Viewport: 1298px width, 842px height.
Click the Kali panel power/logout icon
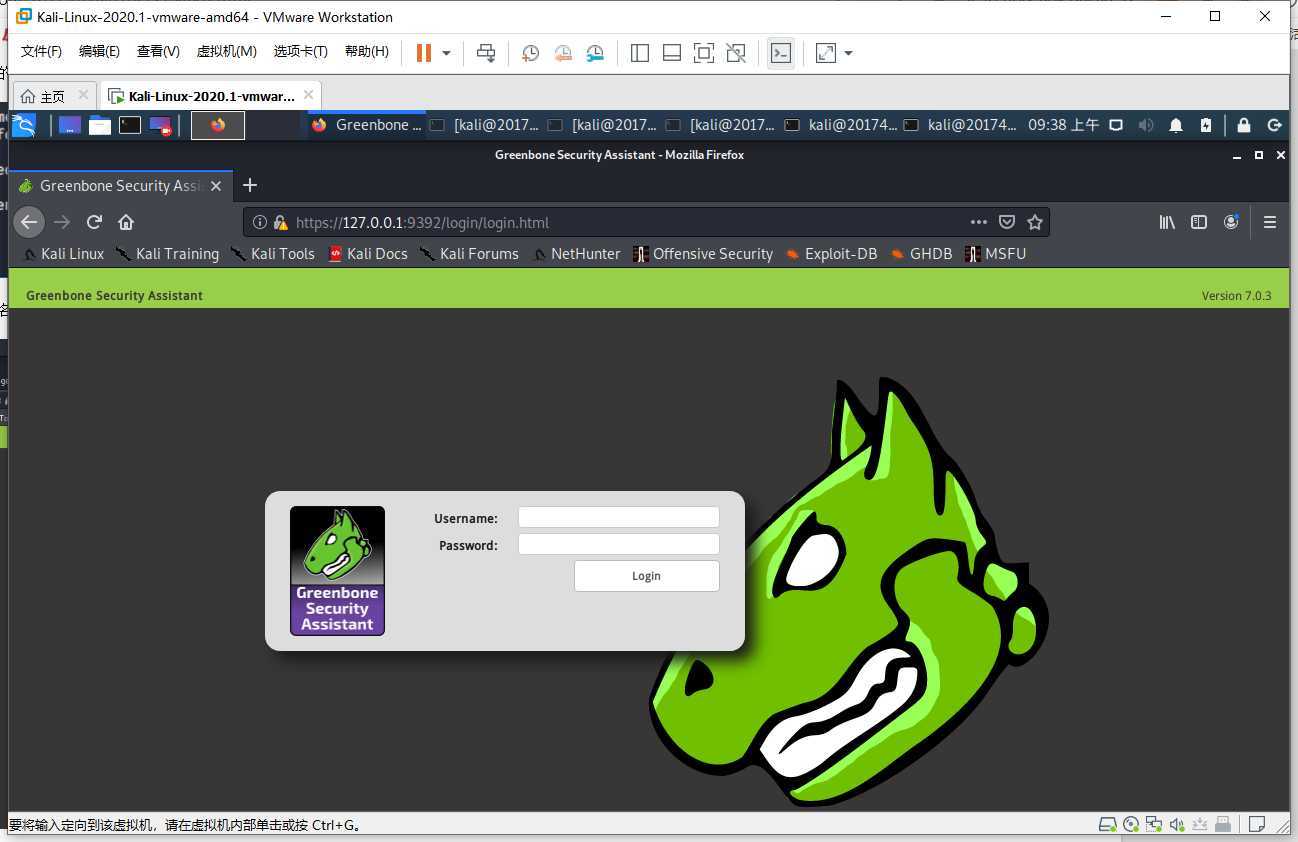click(x=1274, y=125)
